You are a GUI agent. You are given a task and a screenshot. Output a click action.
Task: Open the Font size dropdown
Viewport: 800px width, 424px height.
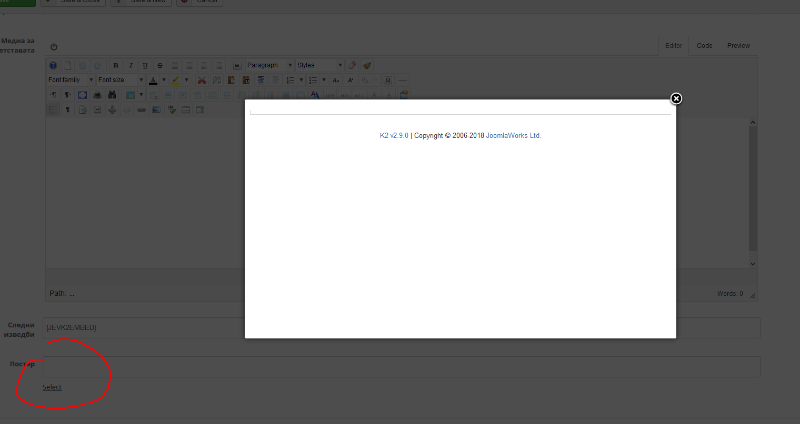coord(121,80)
